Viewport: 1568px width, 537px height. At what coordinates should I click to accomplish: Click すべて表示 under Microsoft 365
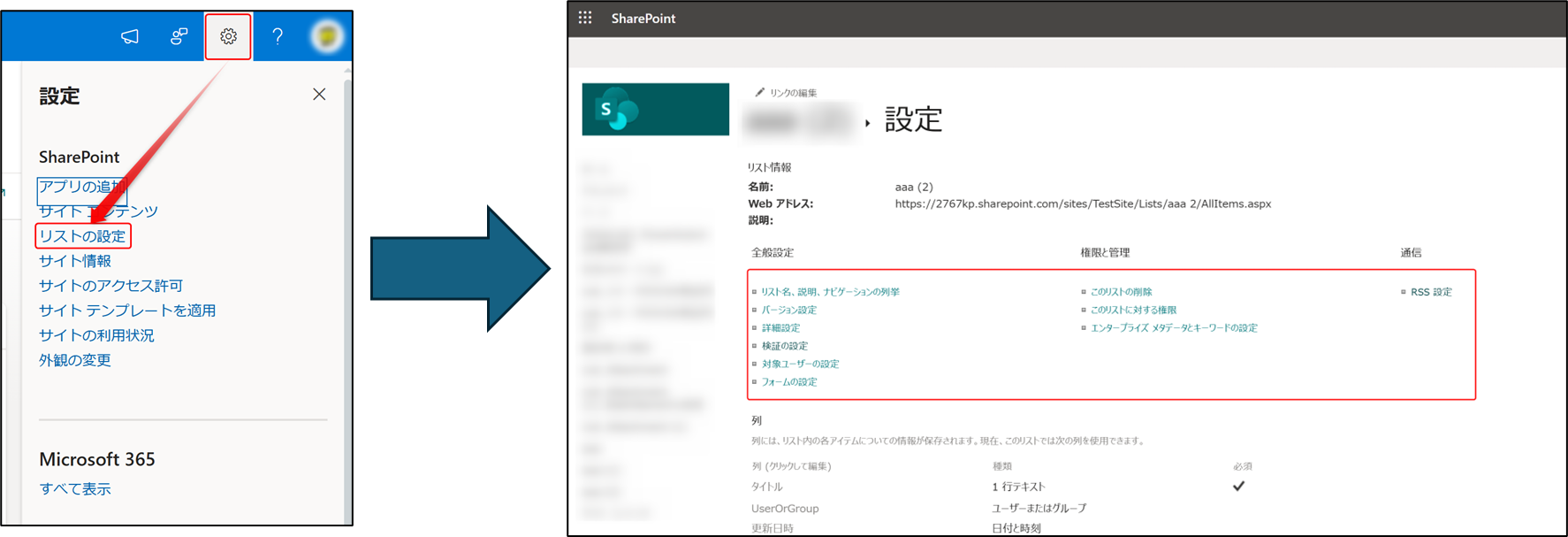(75, 489)
